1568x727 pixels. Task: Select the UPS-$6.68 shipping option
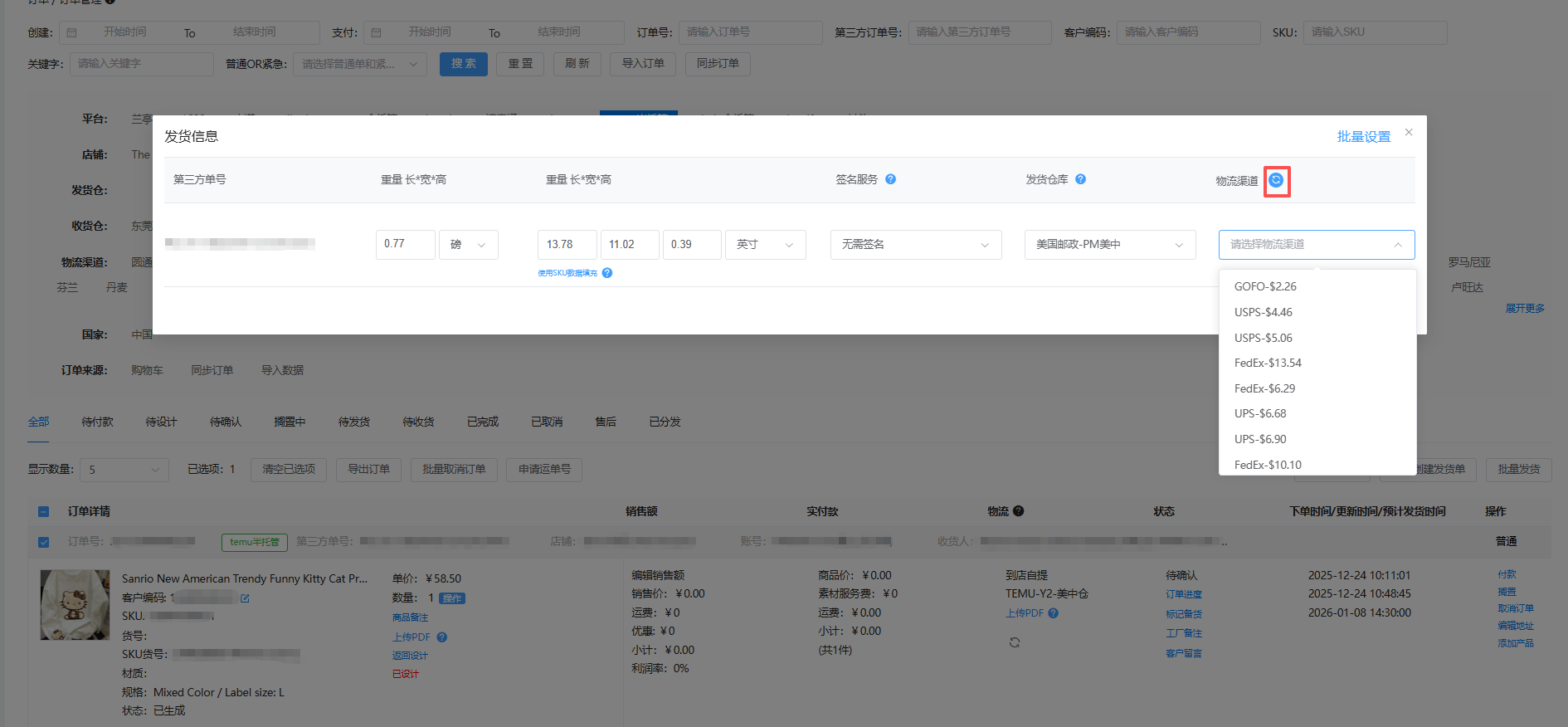pyautogui.click(x=1260, y=413)
